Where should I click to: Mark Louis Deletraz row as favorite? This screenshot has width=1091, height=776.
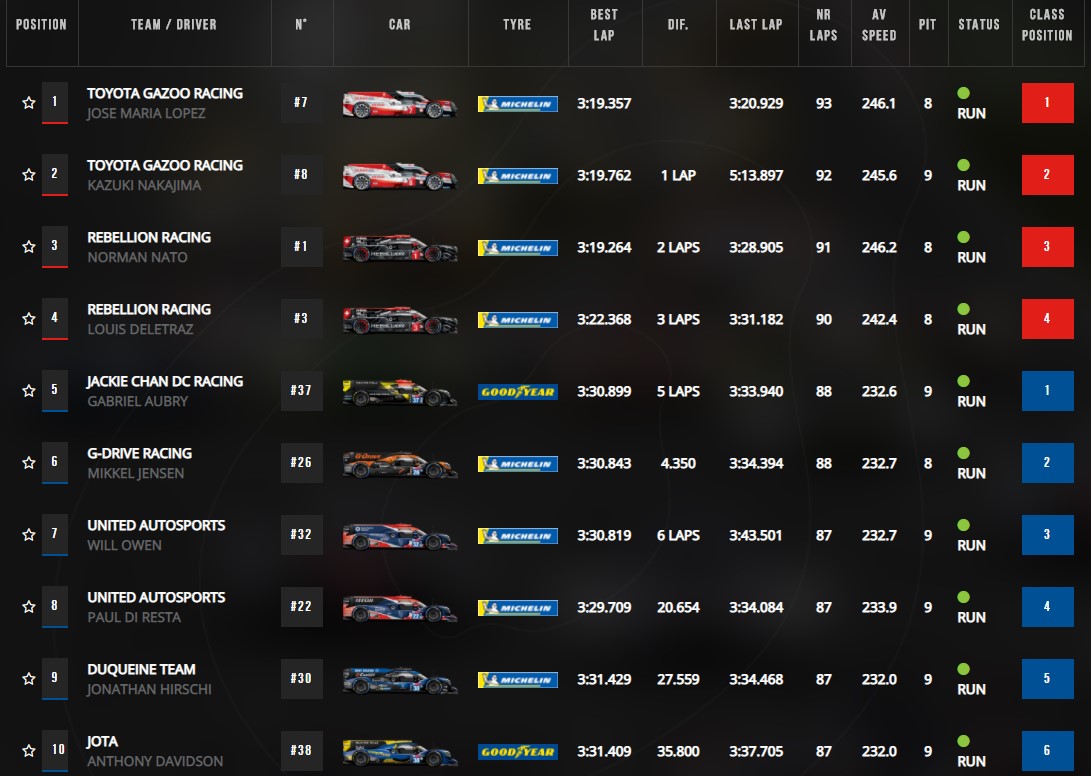pyautogui.click(x=29, y=319)
